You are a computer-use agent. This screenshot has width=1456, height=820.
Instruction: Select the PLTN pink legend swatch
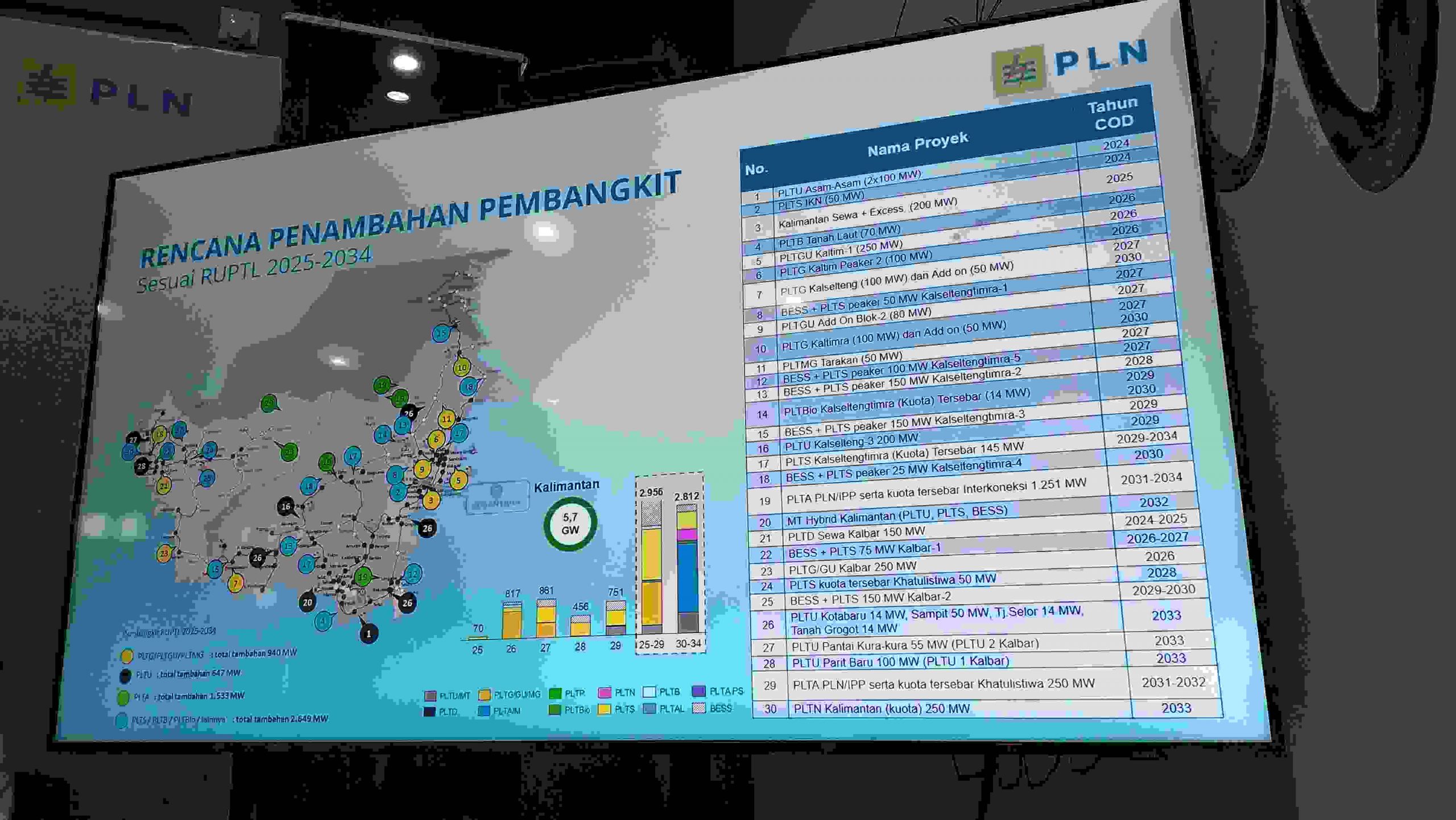click(x=605, y=693)
